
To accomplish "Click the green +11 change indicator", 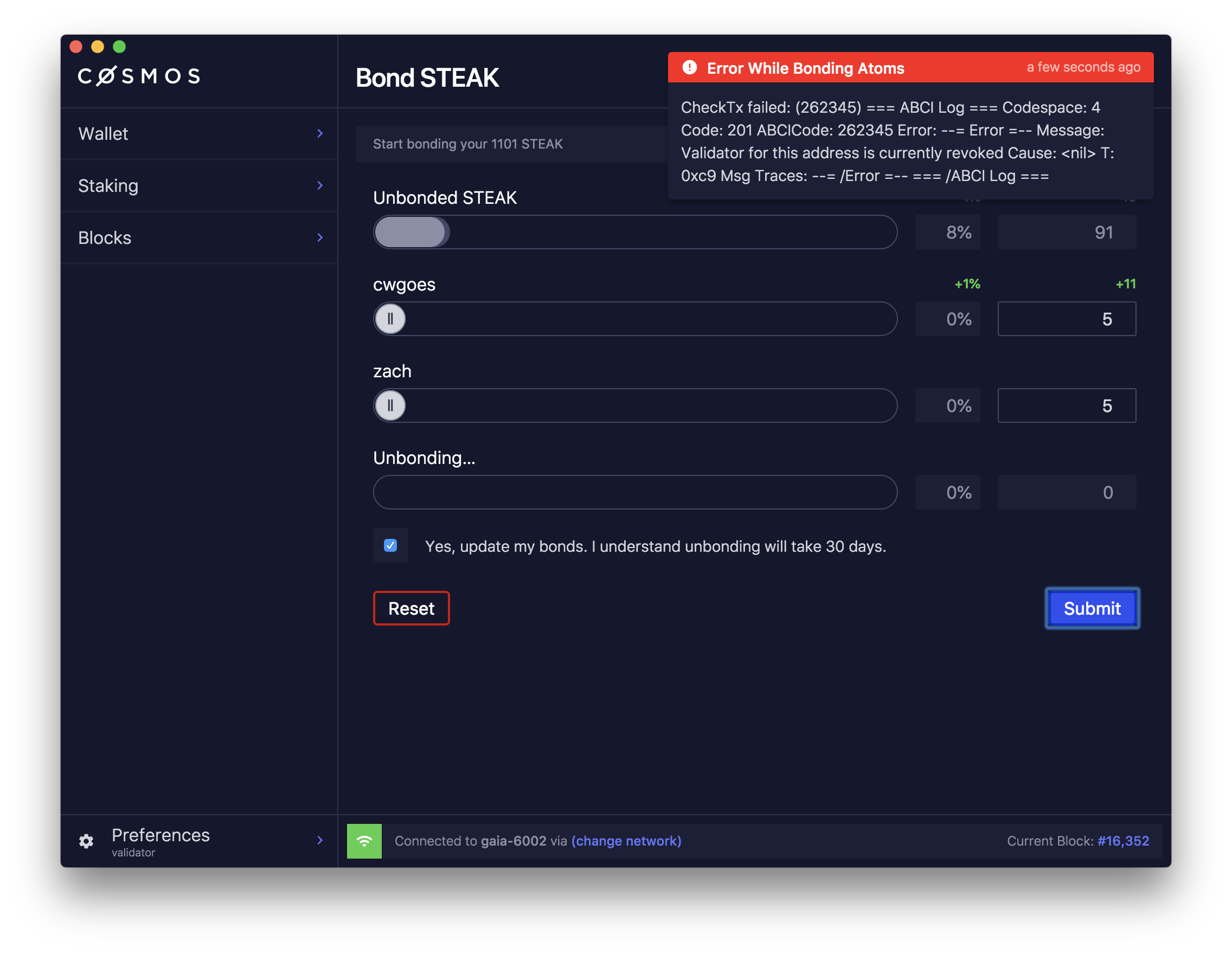I will pyautogui.click(x=1125, y=284).
